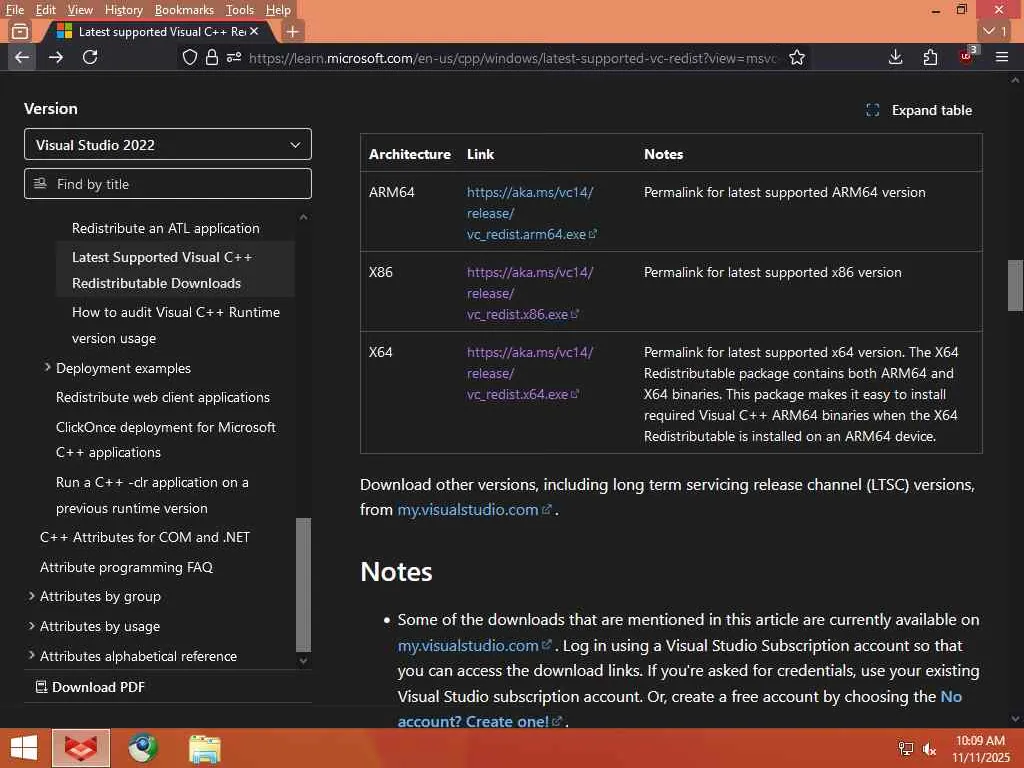The width and height of the screenshot is (1024, 768).
Task: Open the globe app in taskbar
Action: click(x=143, y=748)
